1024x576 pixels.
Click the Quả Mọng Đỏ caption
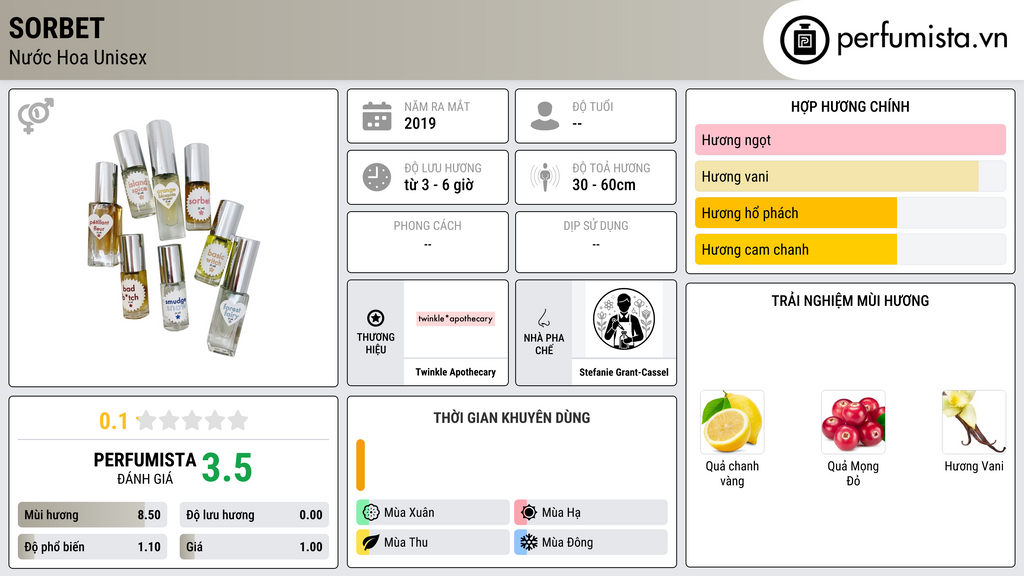853,473
